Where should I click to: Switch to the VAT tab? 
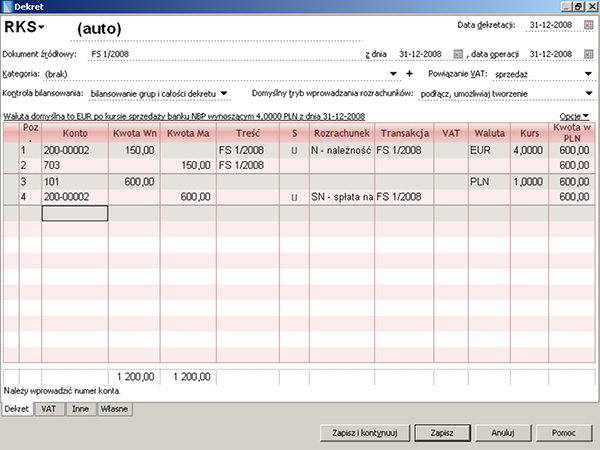point(48,409)
